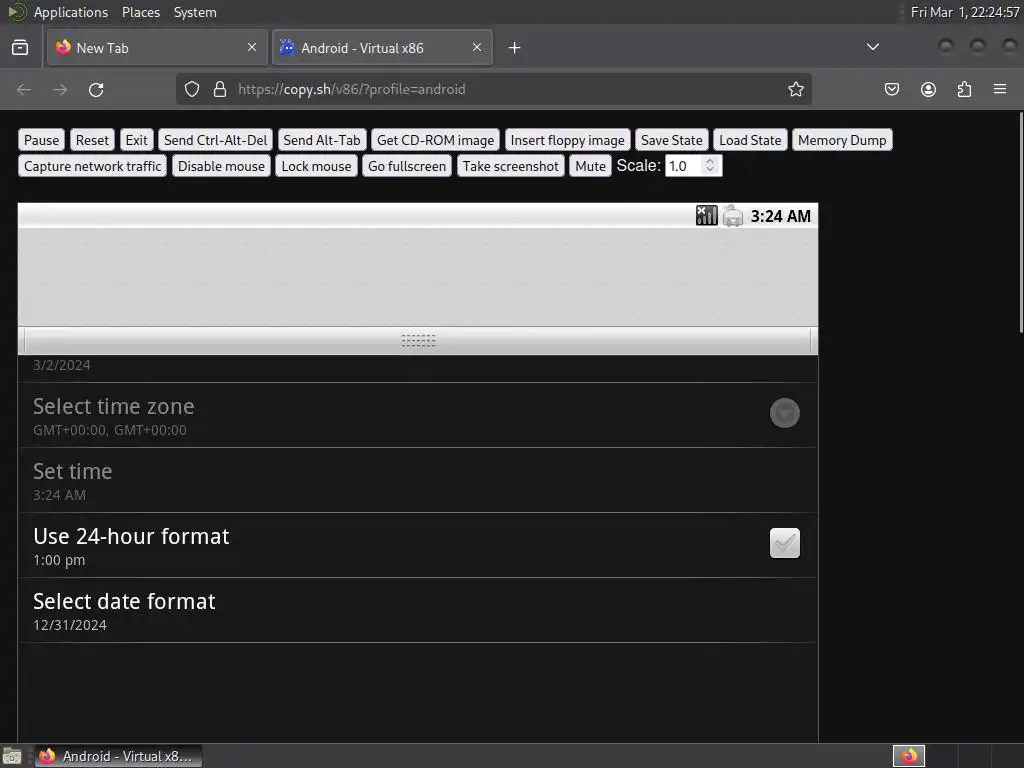Click the Android - Virtual x8... bottom panel task button
This screenshot has height=768, width=1024.
pos(118,756)
